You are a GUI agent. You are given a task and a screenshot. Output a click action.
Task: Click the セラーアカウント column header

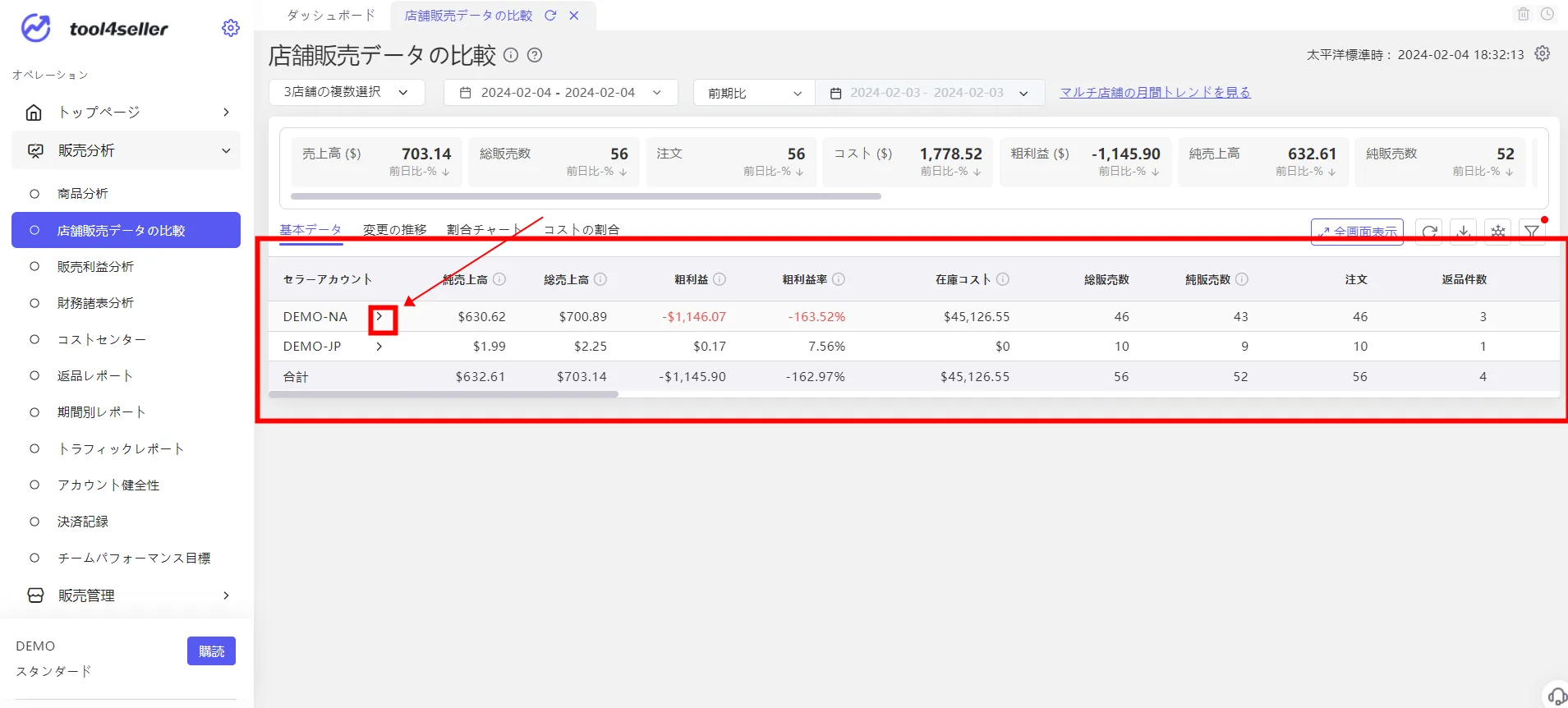click(x=328, y=279)
